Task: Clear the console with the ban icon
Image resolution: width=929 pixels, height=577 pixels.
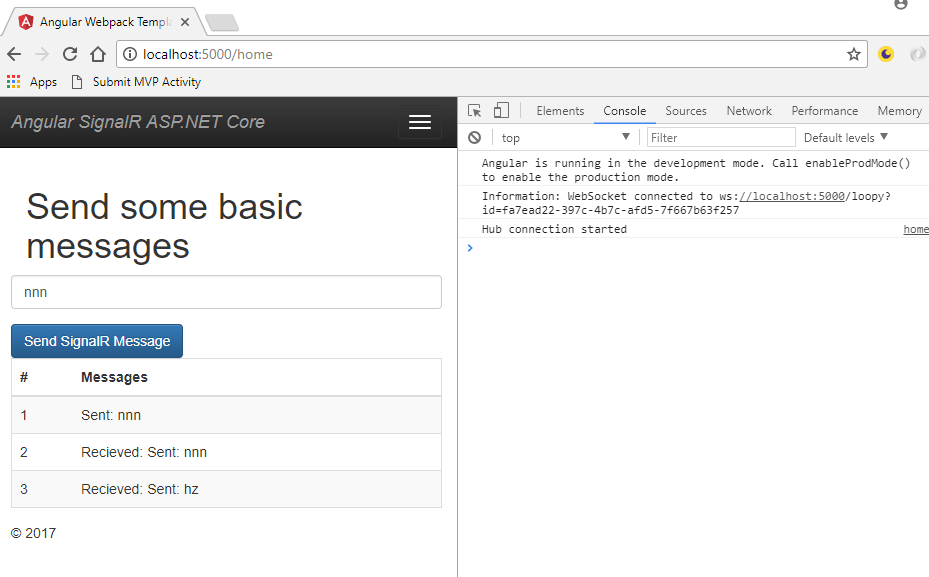Action: pos(474,138)
